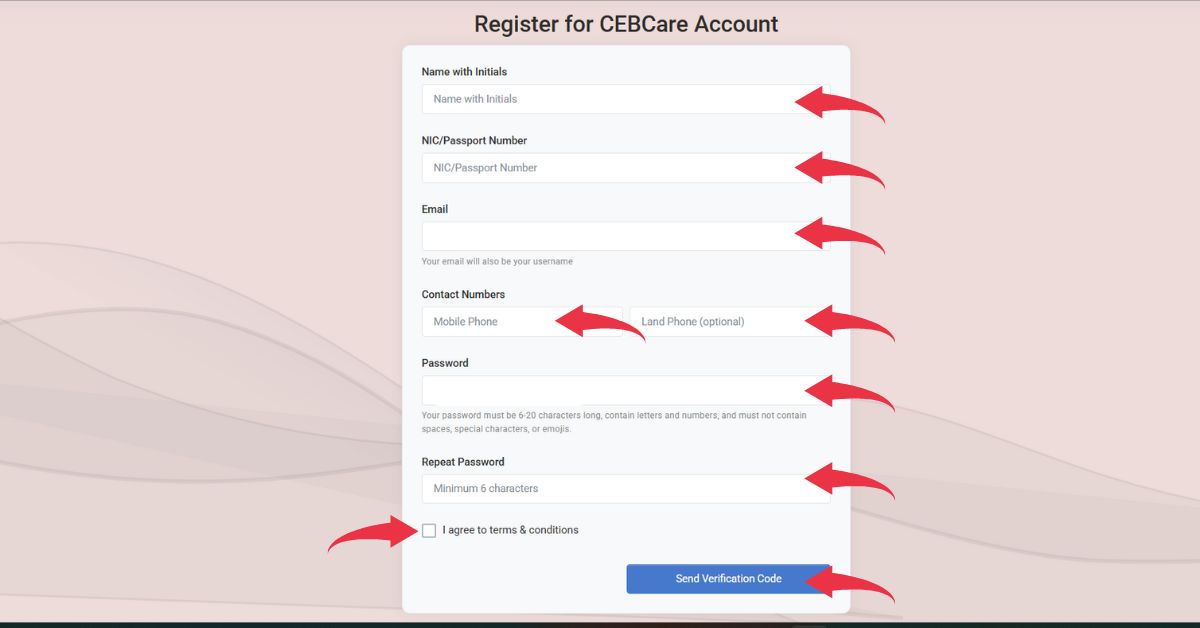Click the Repeat Password label
The width and height of the screenshot is (1200, 628).
463,461
